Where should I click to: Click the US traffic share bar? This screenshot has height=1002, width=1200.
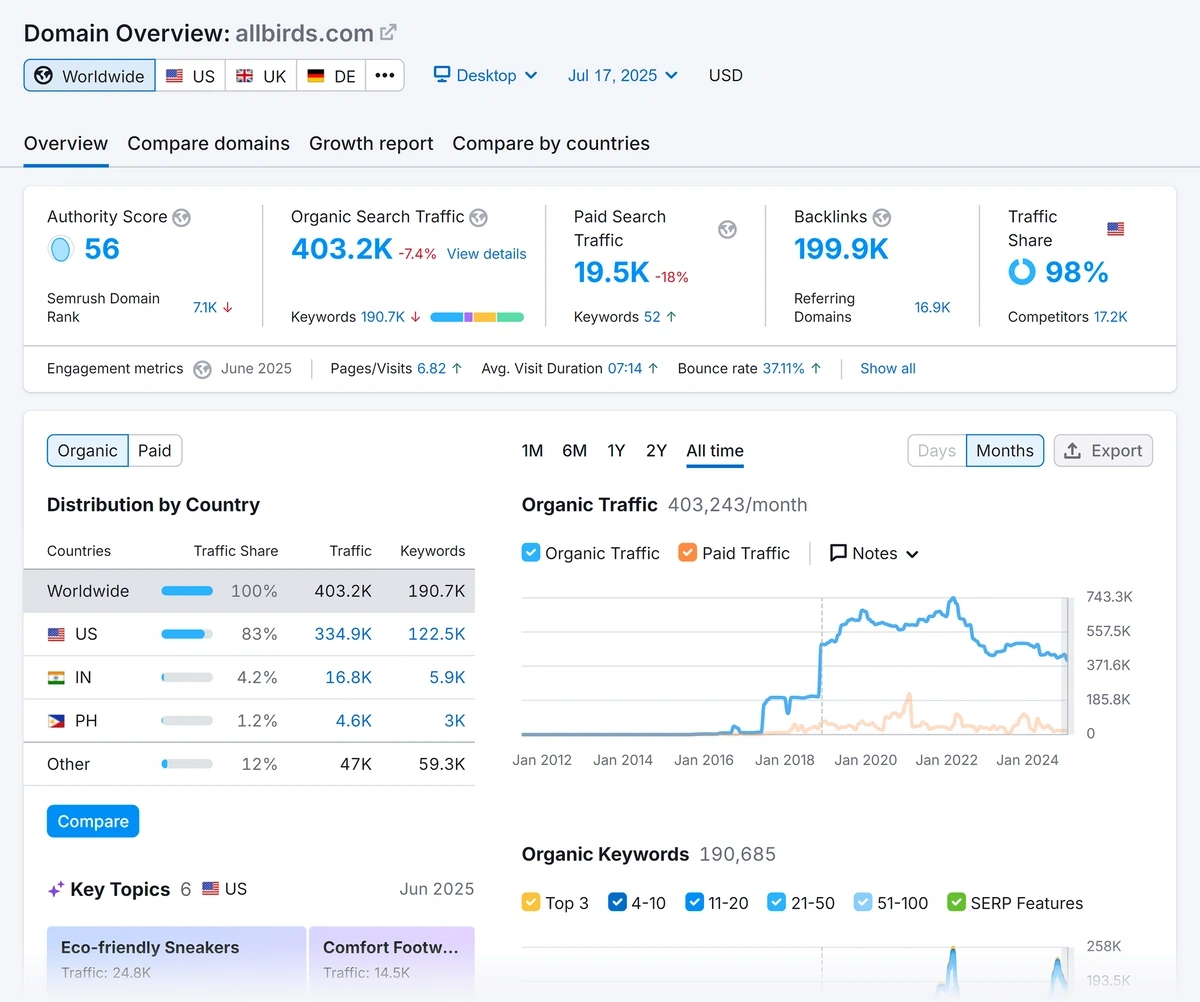[x=187, y=634]
